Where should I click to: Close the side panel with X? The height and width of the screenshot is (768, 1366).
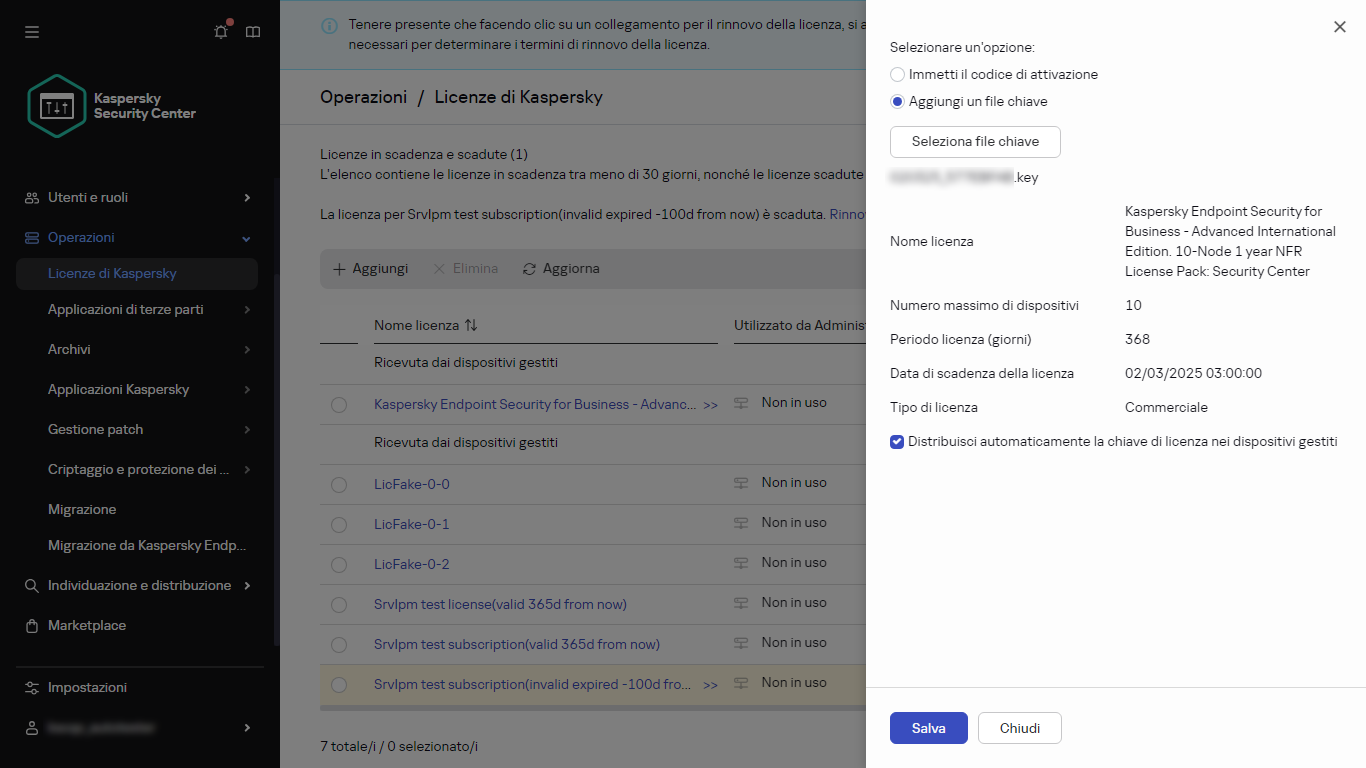1340,27
